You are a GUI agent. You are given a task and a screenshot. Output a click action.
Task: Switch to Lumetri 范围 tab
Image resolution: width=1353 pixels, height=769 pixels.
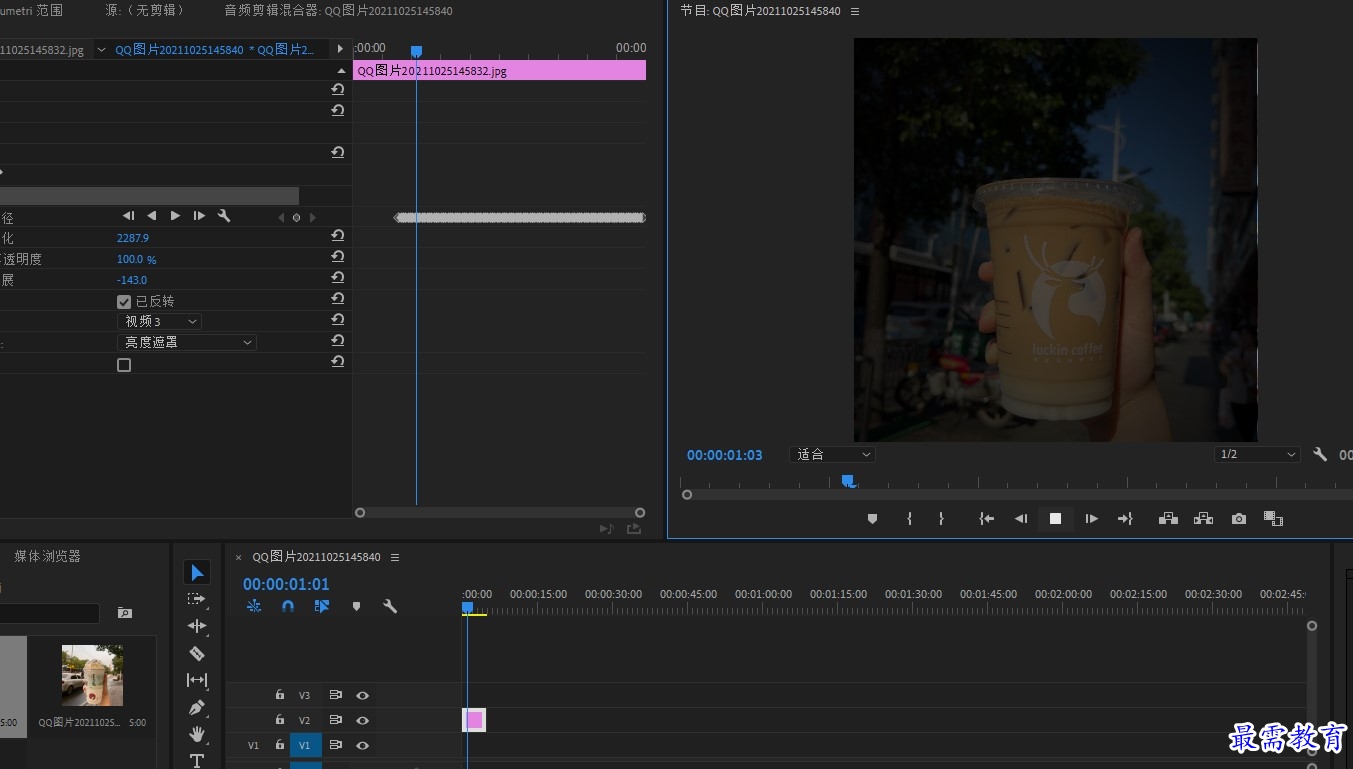pos(31,11)
